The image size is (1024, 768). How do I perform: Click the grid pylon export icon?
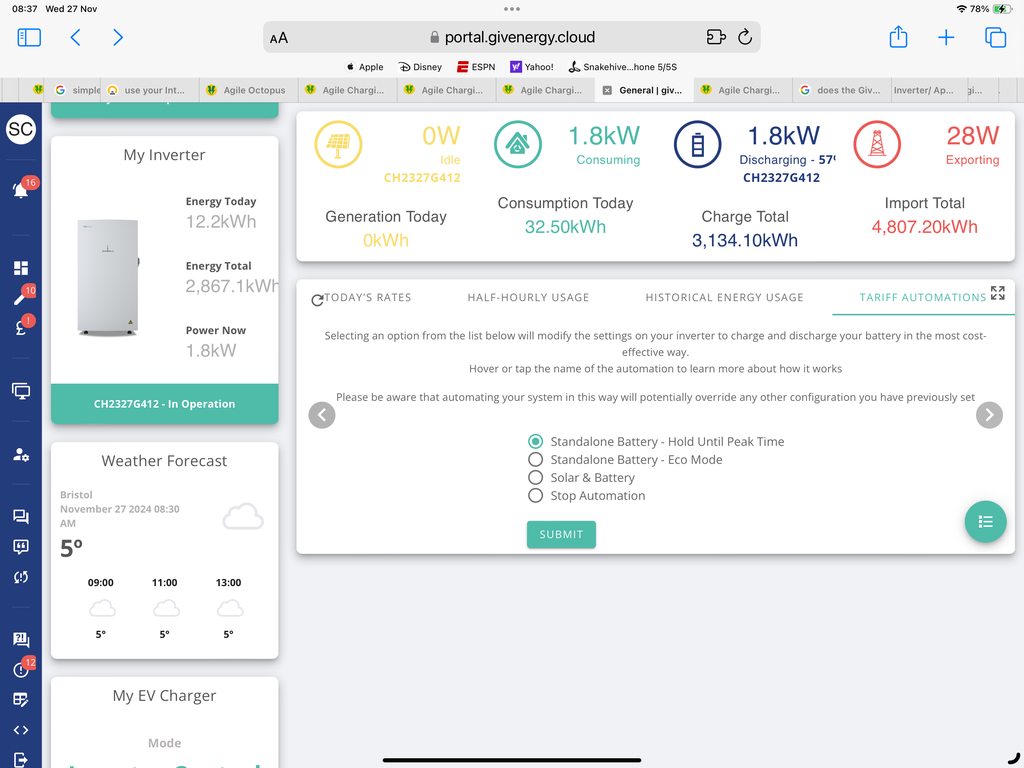pyautogui.click(x=877, y=144)
